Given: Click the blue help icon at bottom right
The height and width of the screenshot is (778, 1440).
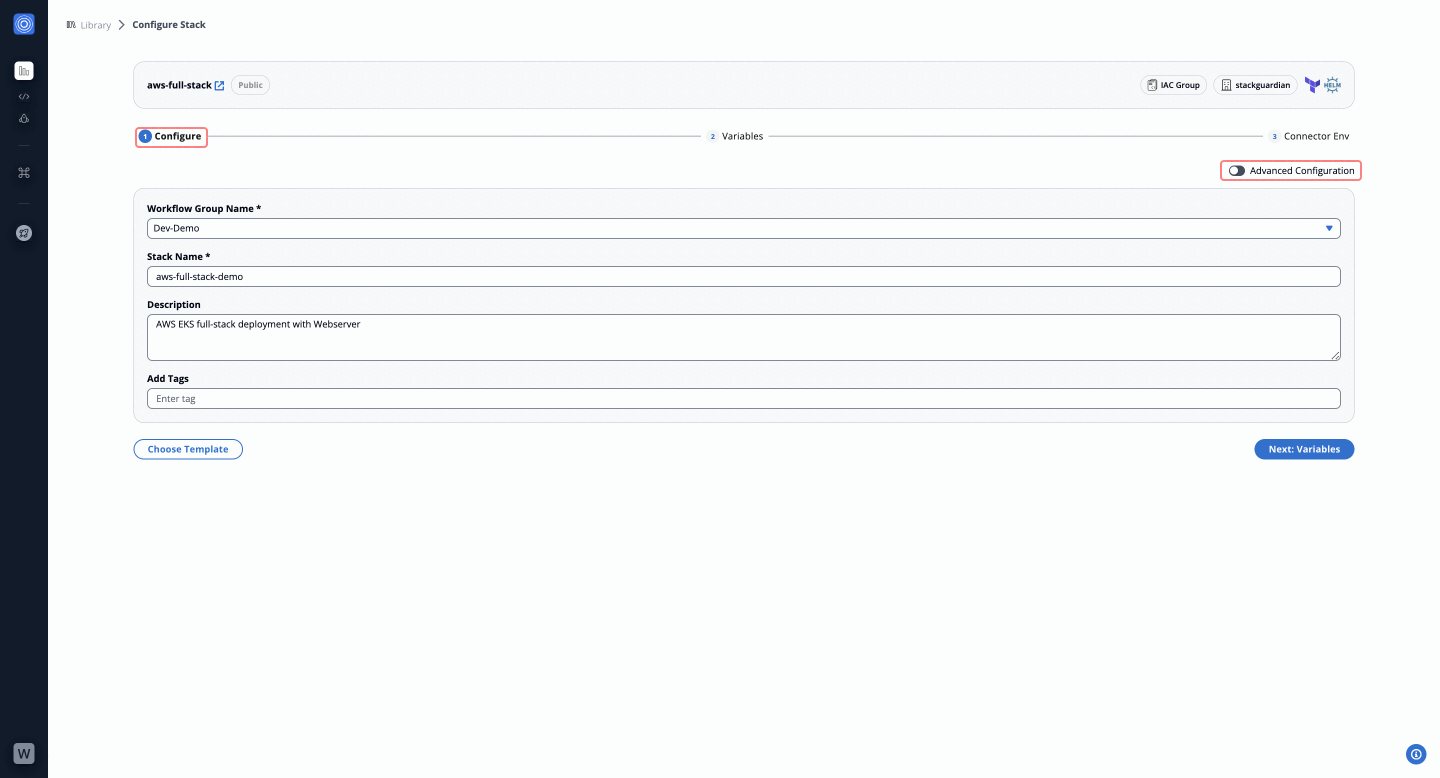Looking at the screenshot, I should click(x=1415, y=754).
